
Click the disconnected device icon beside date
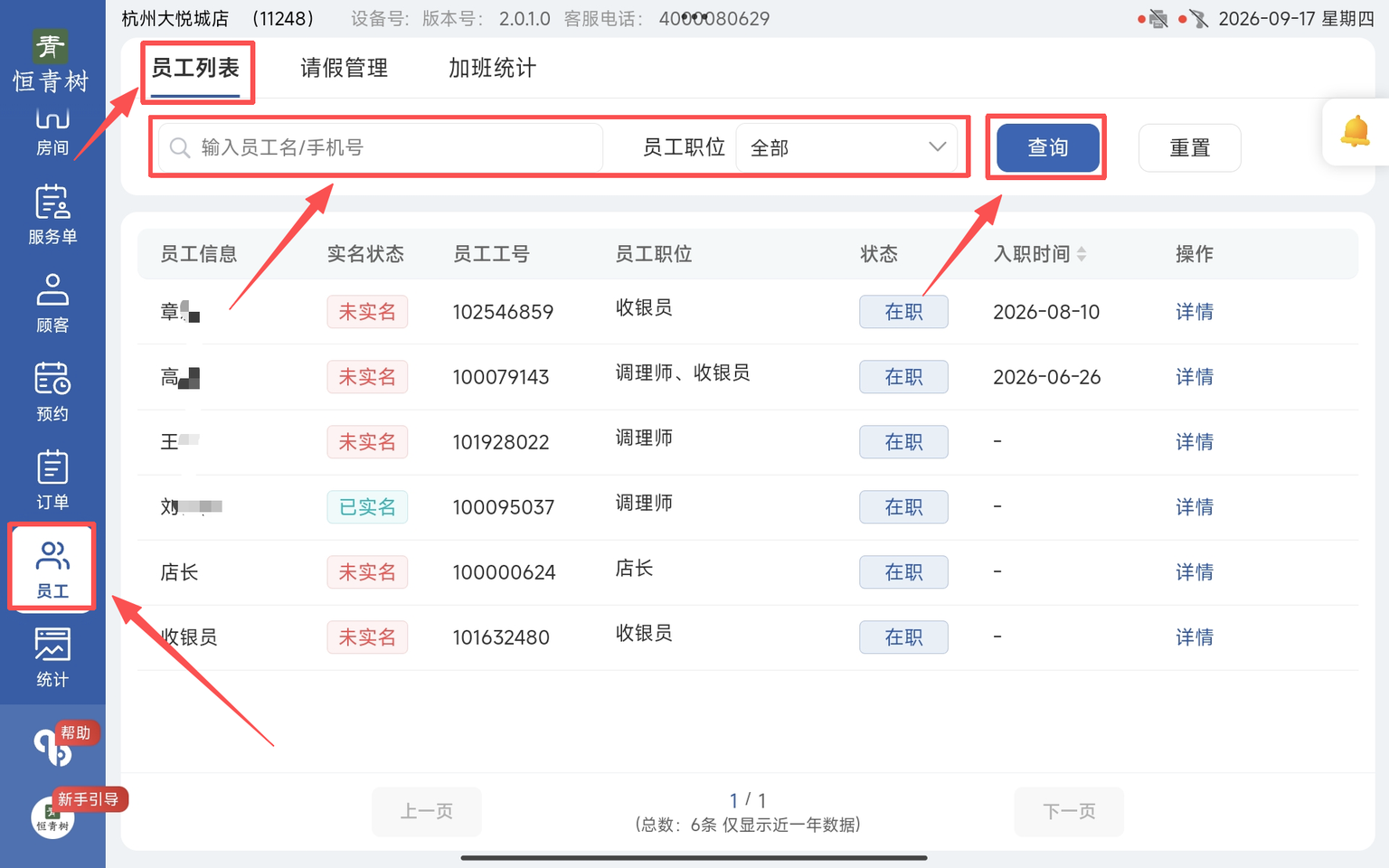1198,19
